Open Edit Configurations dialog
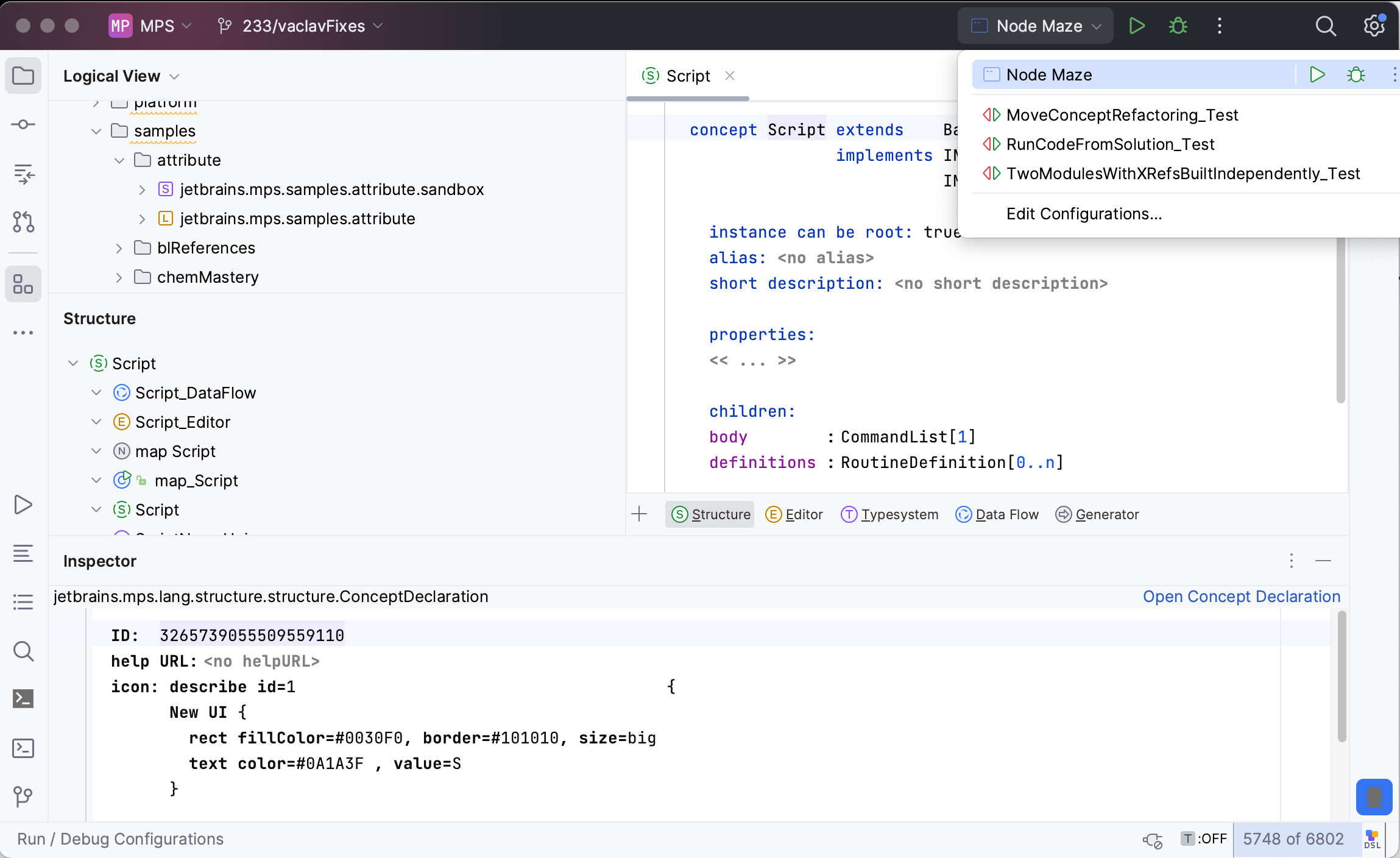The image size is (1400, 858). coord(1084,213)
